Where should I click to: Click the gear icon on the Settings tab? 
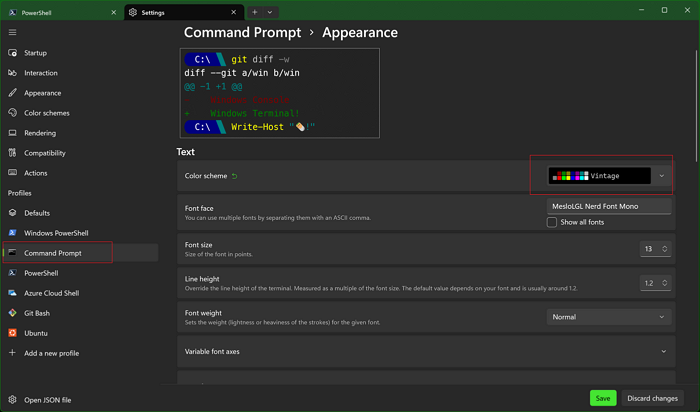(133, 12)
